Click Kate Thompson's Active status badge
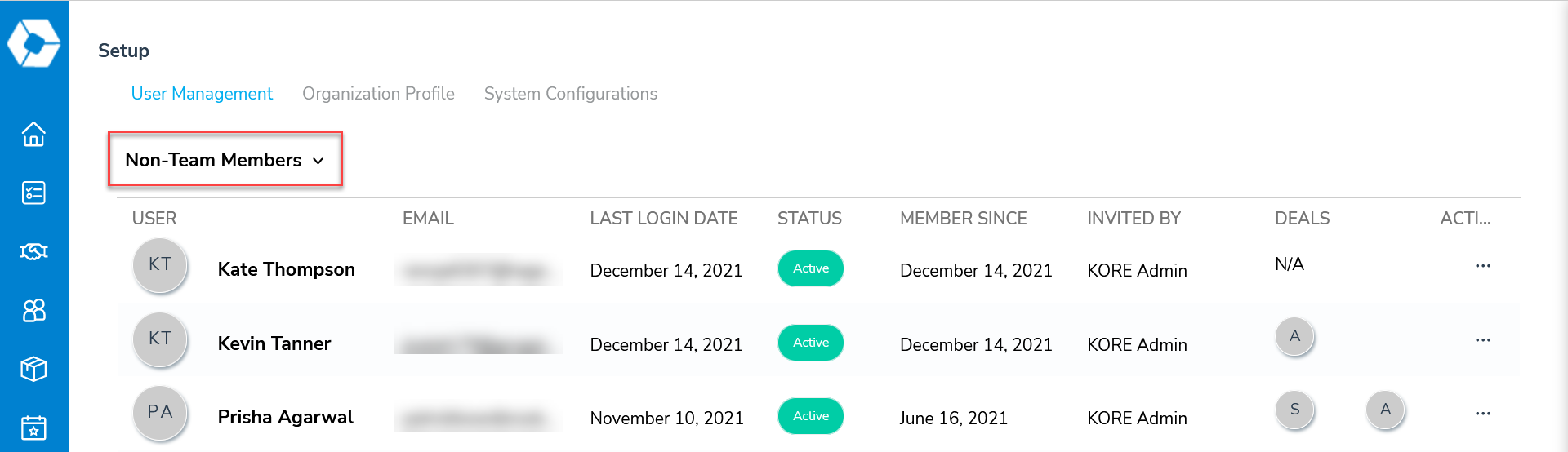Image resolution: width=1568 pixels, height=452 pixels. click(811, 268)
